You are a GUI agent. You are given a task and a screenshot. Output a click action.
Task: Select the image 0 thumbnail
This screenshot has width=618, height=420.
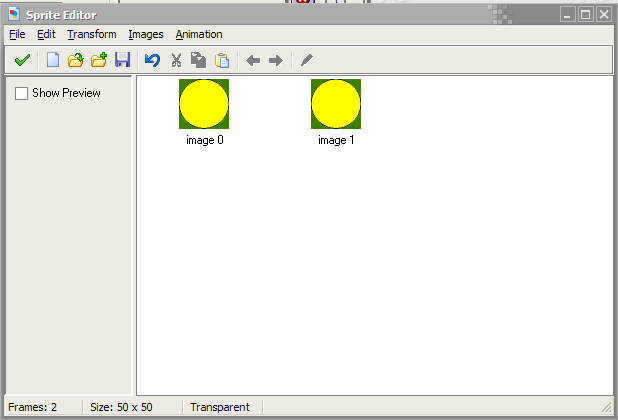coord(204,104)
